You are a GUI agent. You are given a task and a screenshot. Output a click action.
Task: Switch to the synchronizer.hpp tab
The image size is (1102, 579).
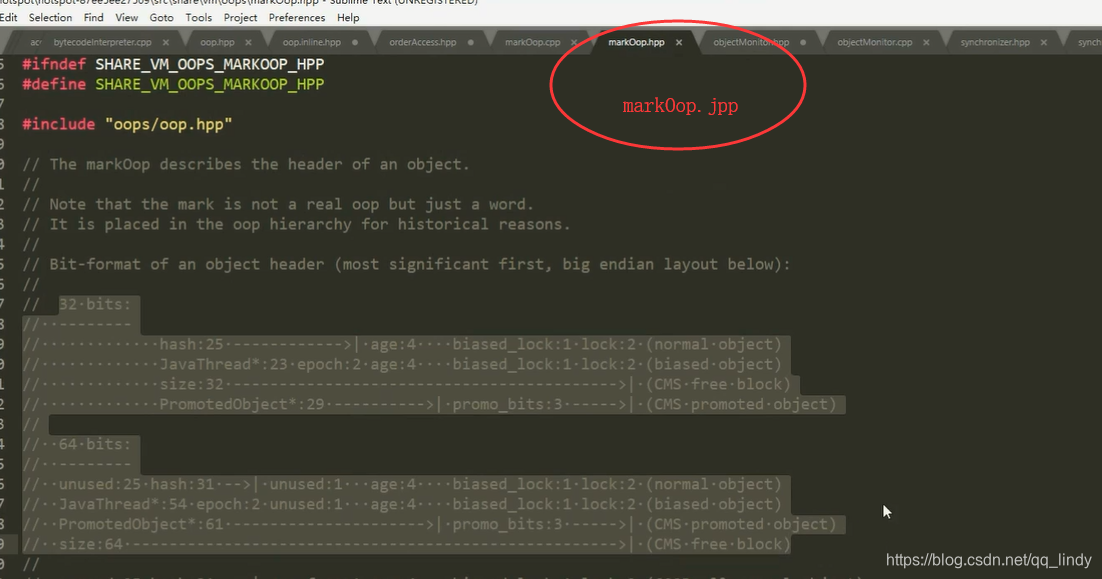click(994, 43)
